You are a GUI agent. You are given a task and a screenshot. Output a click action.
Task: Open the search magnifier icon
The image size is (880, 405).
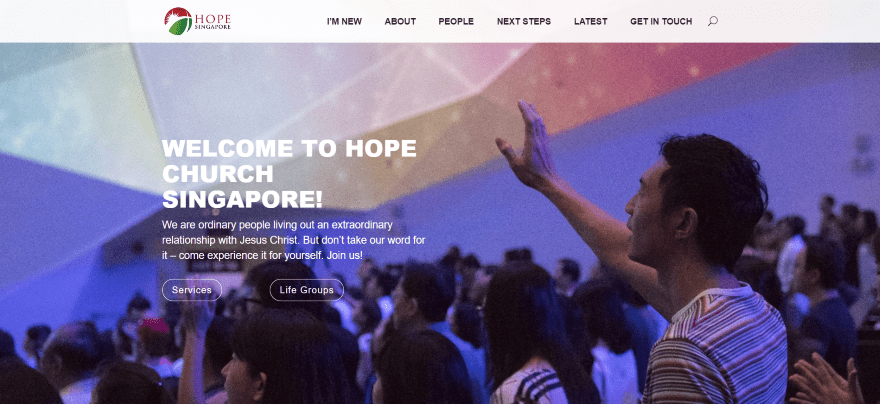point(712,21)
